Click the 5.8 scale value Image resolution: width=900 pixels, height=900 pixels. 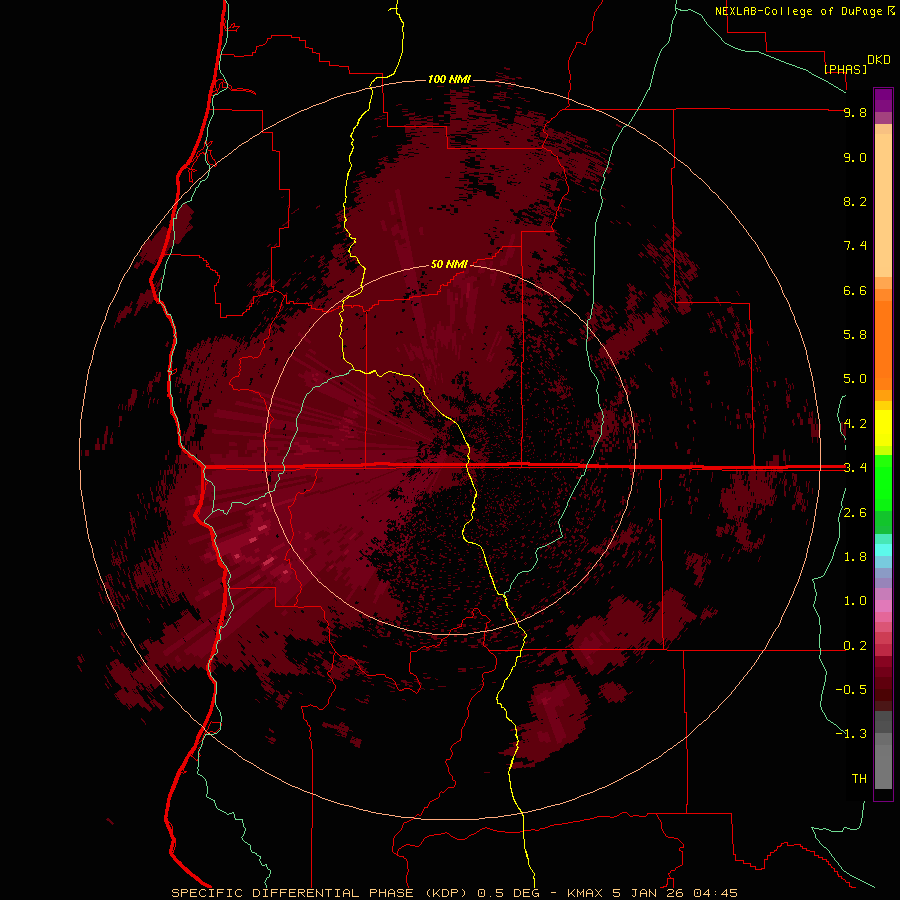[x=855, y=335]
